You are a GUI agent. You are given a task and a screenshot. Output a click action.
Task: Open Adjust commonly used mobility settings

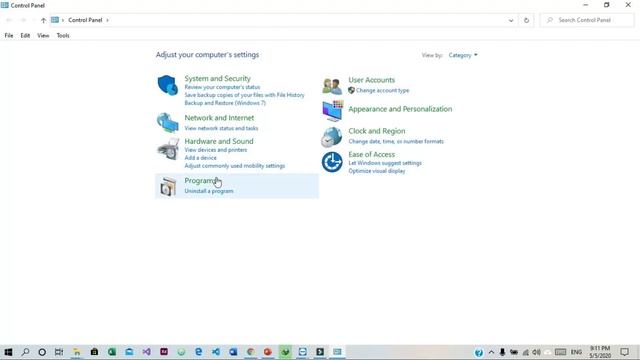(x=234, y=166)
